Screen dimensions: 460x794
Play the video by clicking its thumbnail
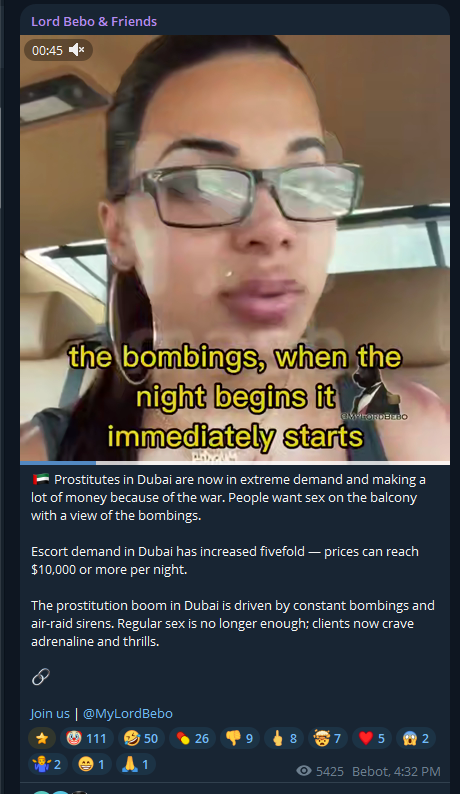(235, 248)
